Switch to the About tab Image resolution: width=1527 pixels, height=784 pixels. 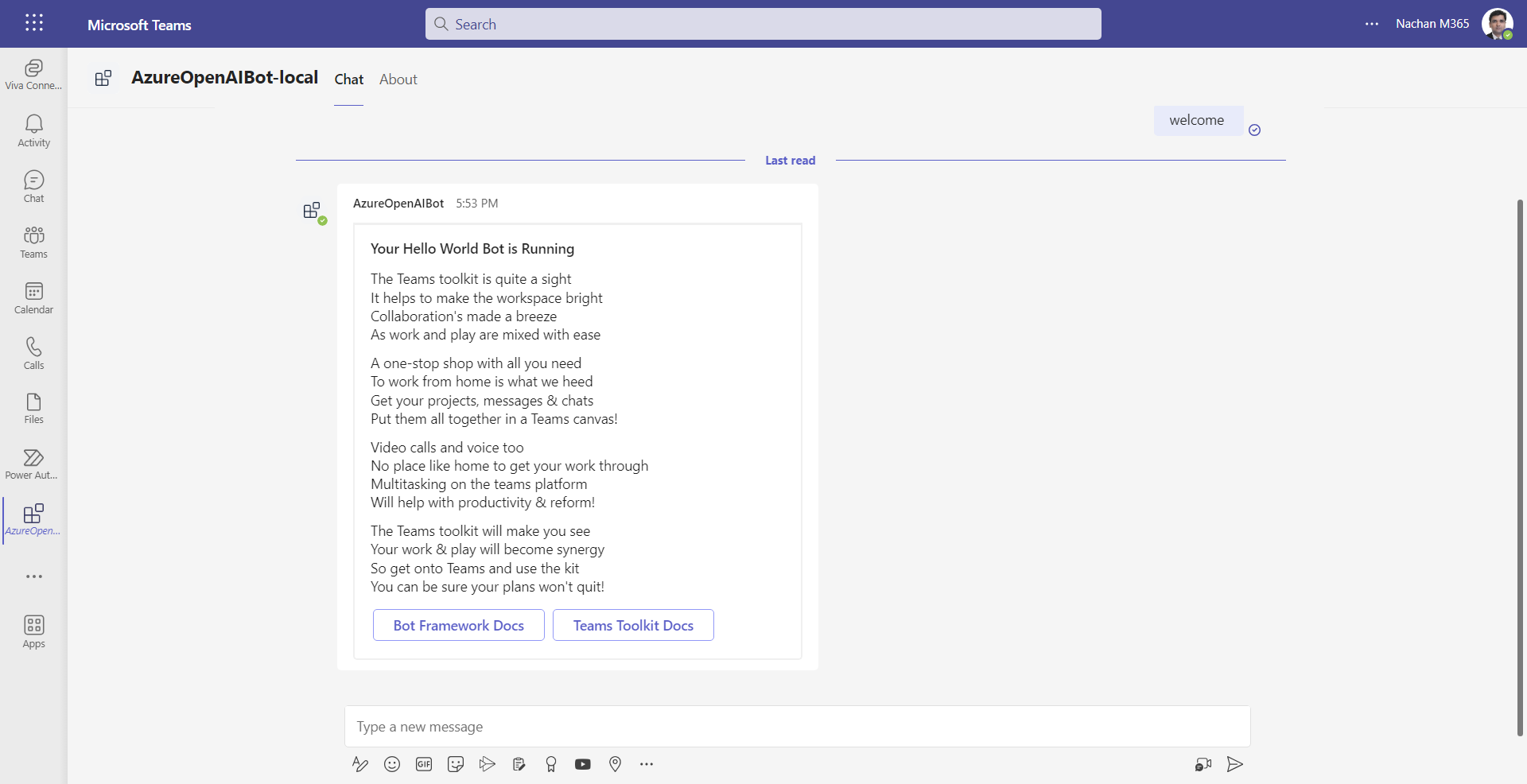pos(398,80)
